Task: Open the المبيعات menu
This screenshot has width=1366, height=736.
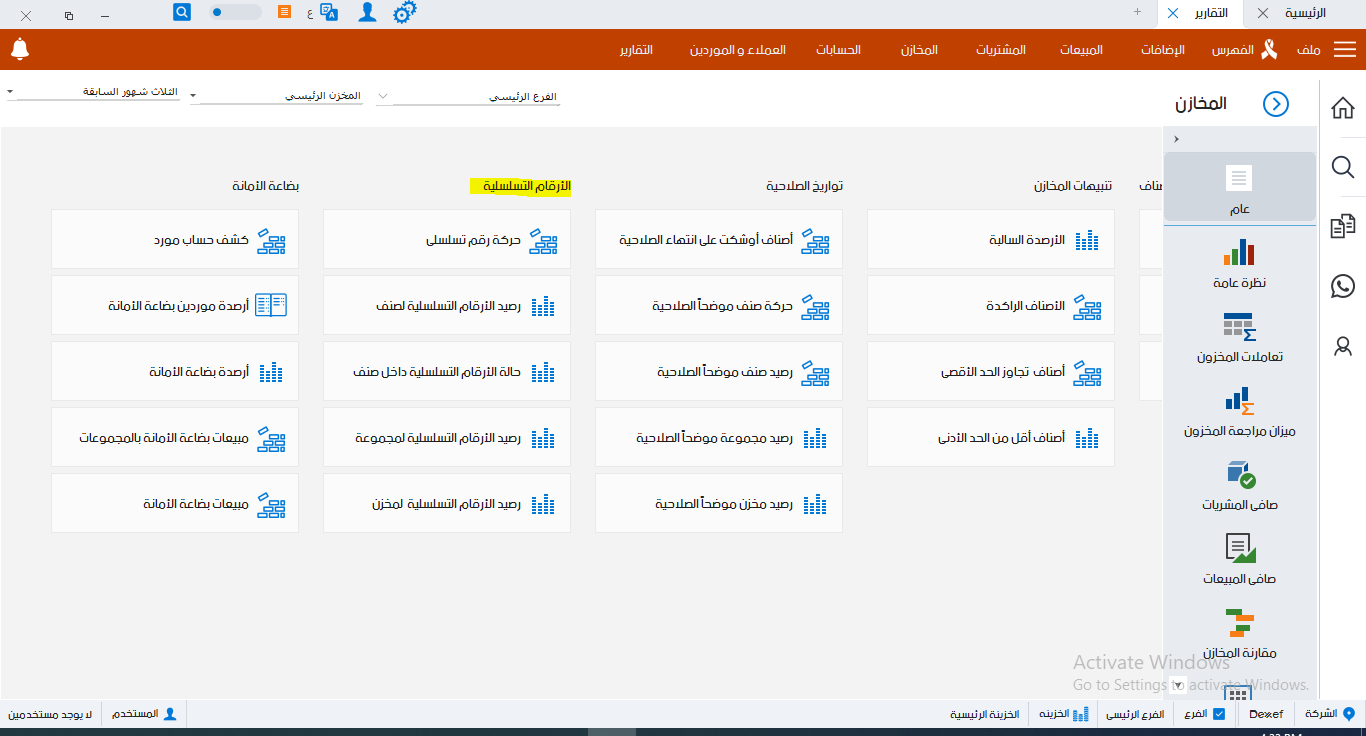Action: click(1080, 49)
